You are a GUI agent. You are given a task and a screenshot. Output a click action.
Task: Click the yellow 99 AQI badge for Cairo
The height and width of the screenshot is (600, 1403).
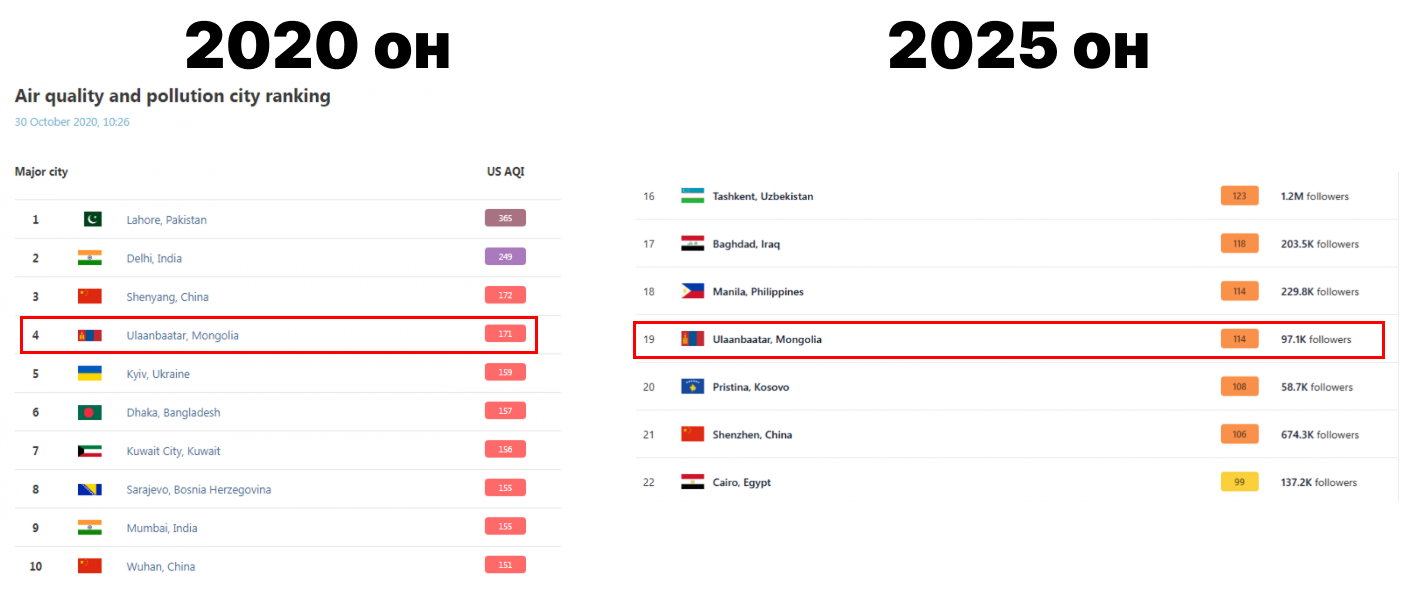click(1239, 482)
